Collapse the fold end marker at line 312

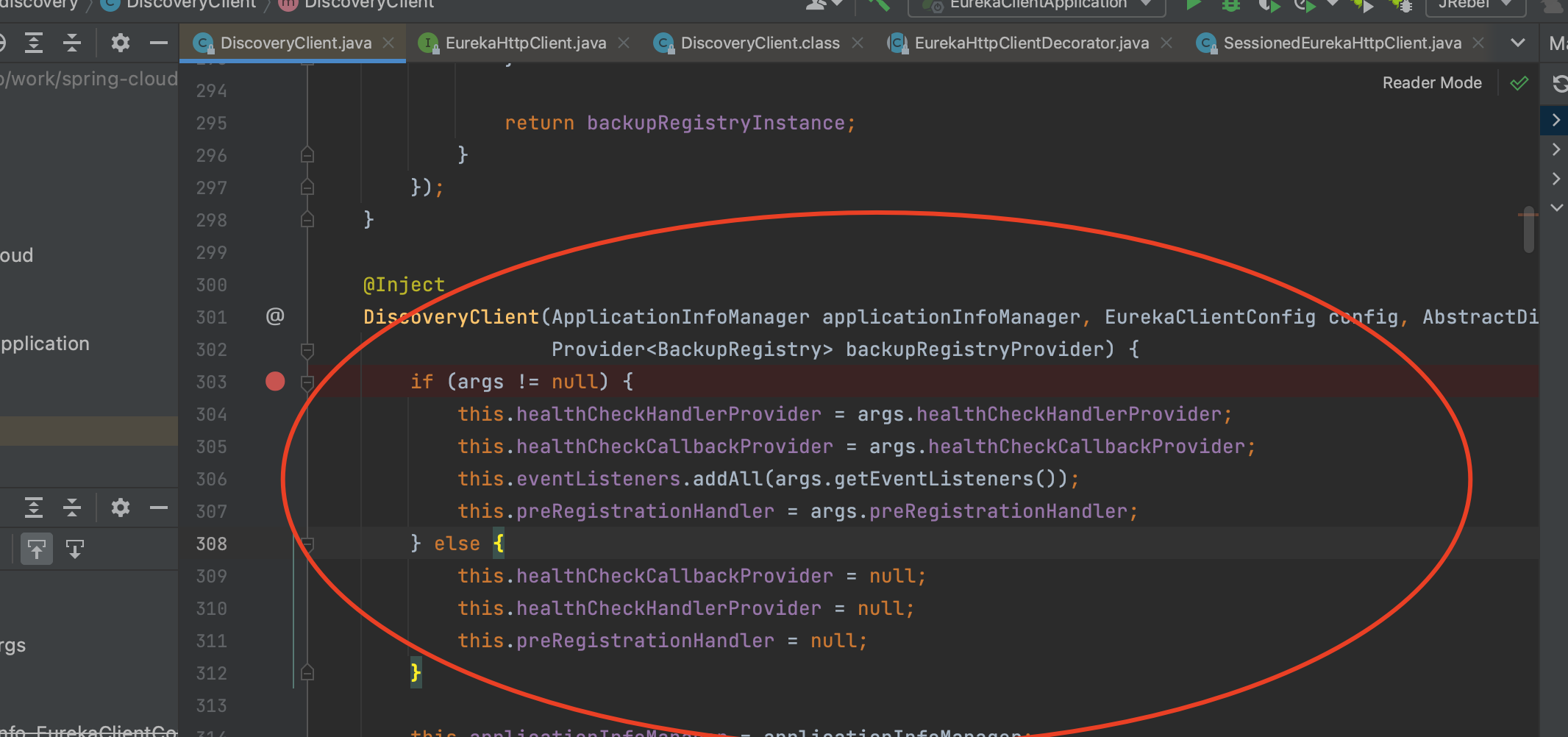307,672
